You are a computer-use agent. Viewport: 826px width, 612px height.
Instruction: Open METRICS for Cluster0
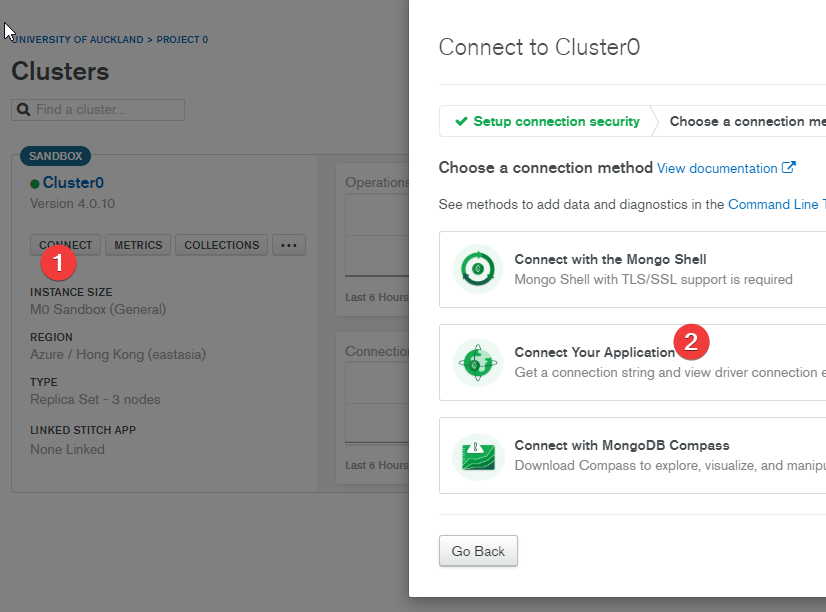[138, 245]
